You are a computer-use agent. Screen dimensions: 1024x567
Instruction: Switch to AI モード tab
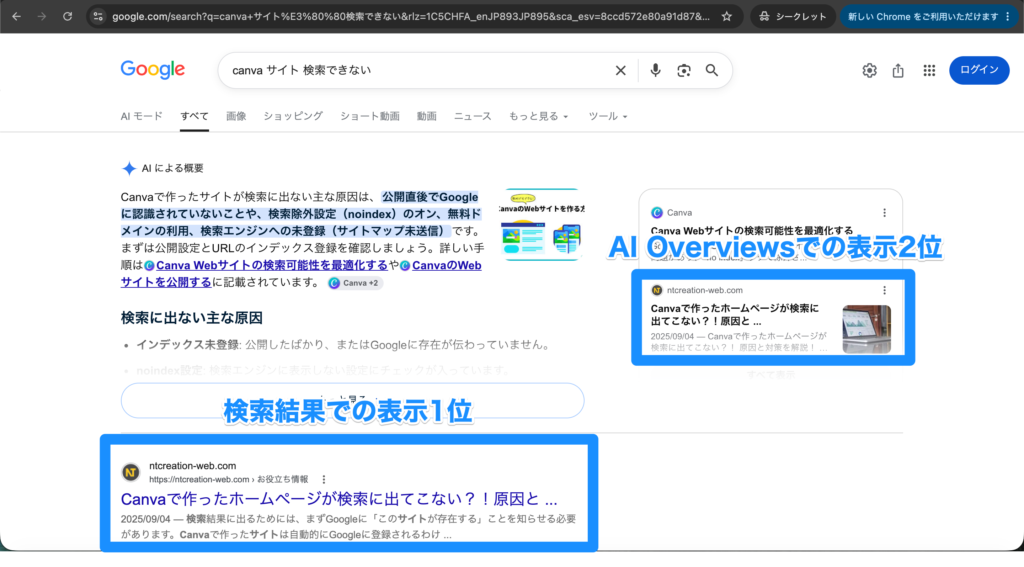coord(142,116)
